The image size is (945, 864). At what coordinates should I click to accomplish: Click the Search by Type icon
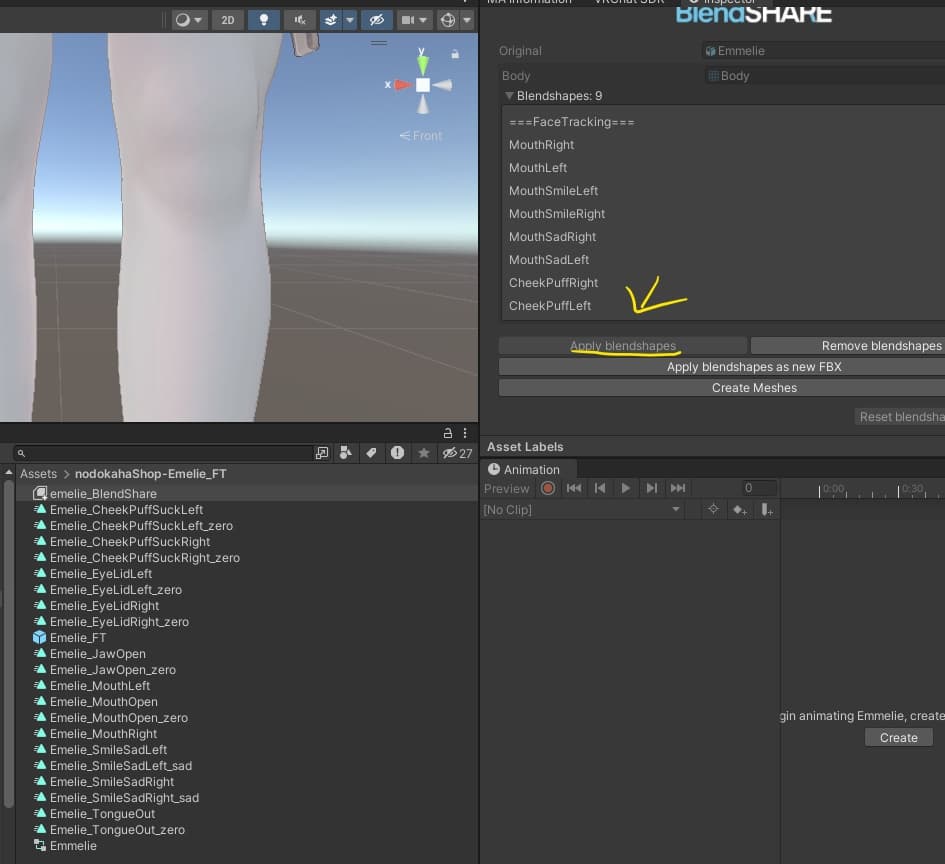pos(345,453)
